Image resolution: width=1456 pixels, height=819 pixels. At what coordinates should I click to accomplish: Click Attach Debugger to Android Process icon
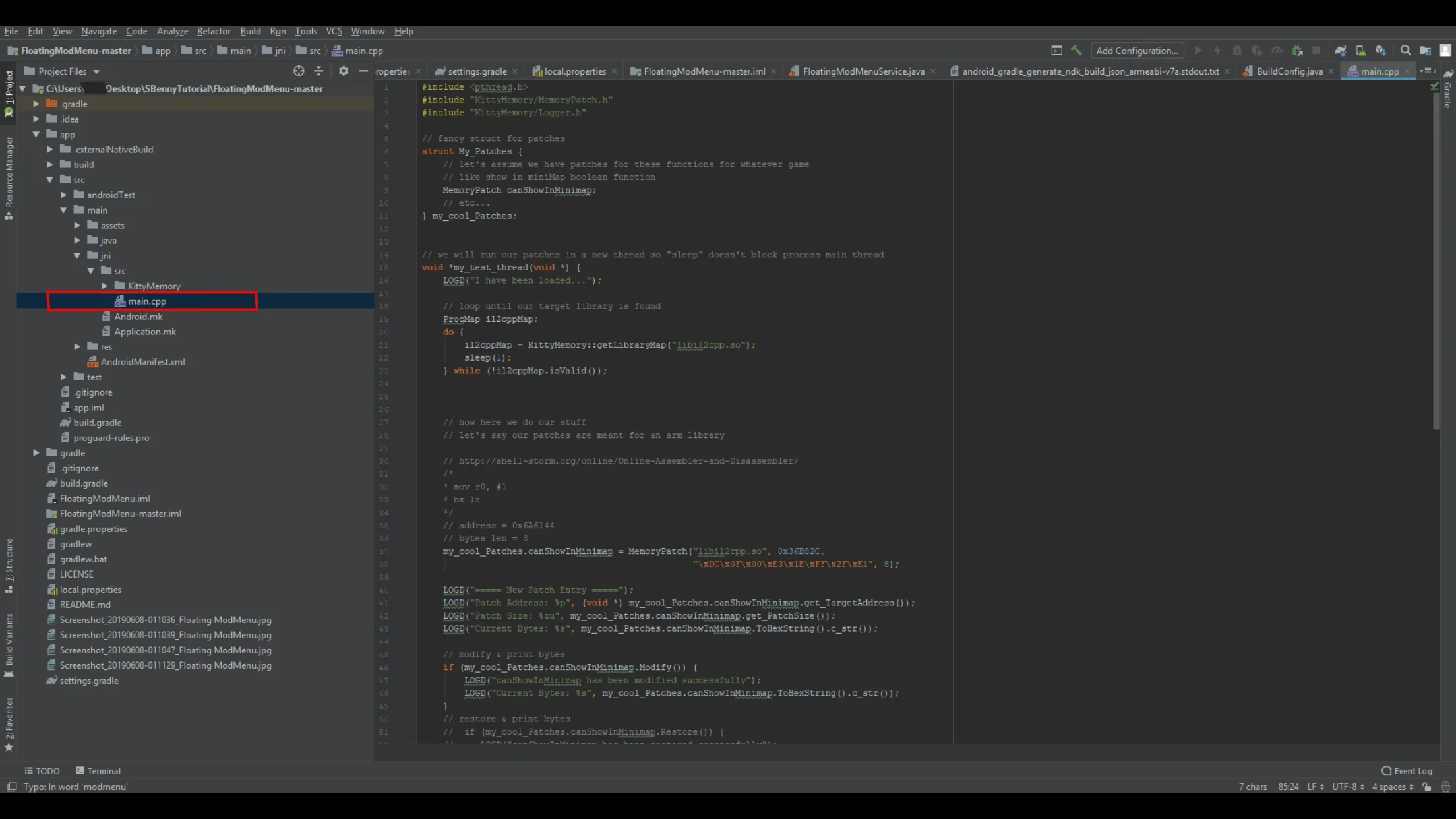click(1297, 51)
